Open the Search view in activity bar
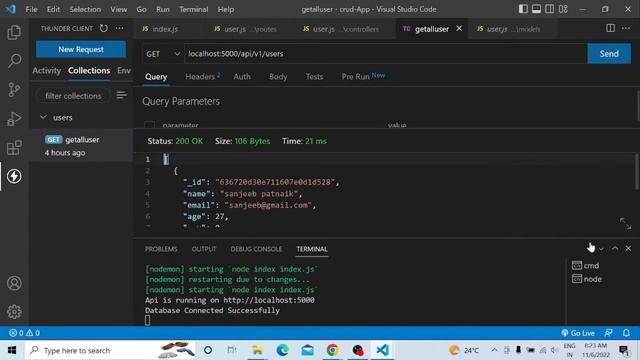This screenshot has width=640, height=360. (x=14, y=61)
